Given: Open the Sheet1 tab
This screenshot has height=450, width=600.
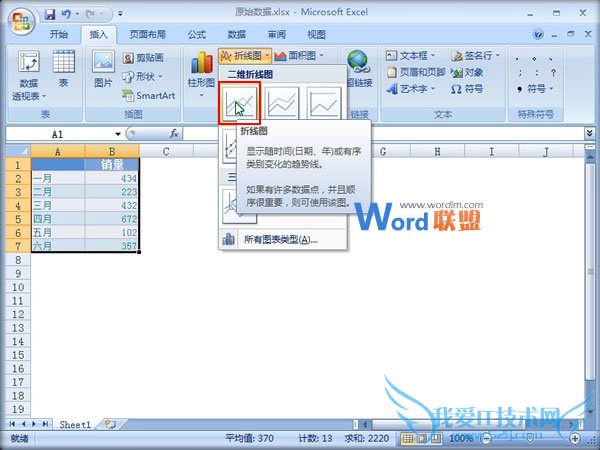Looking at the screenshot, I should click(75, 424).
